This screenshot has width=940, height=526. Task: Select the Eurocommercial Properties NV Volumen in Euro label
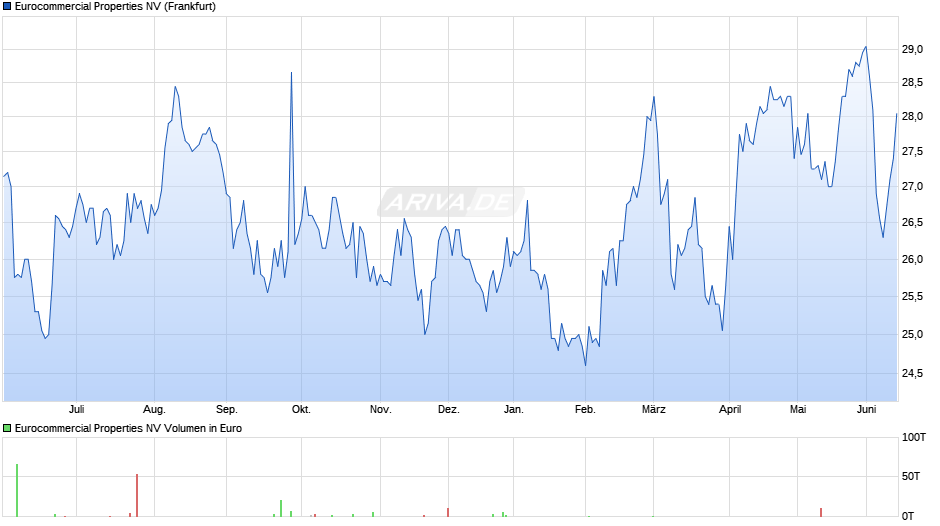coord(128,428)
